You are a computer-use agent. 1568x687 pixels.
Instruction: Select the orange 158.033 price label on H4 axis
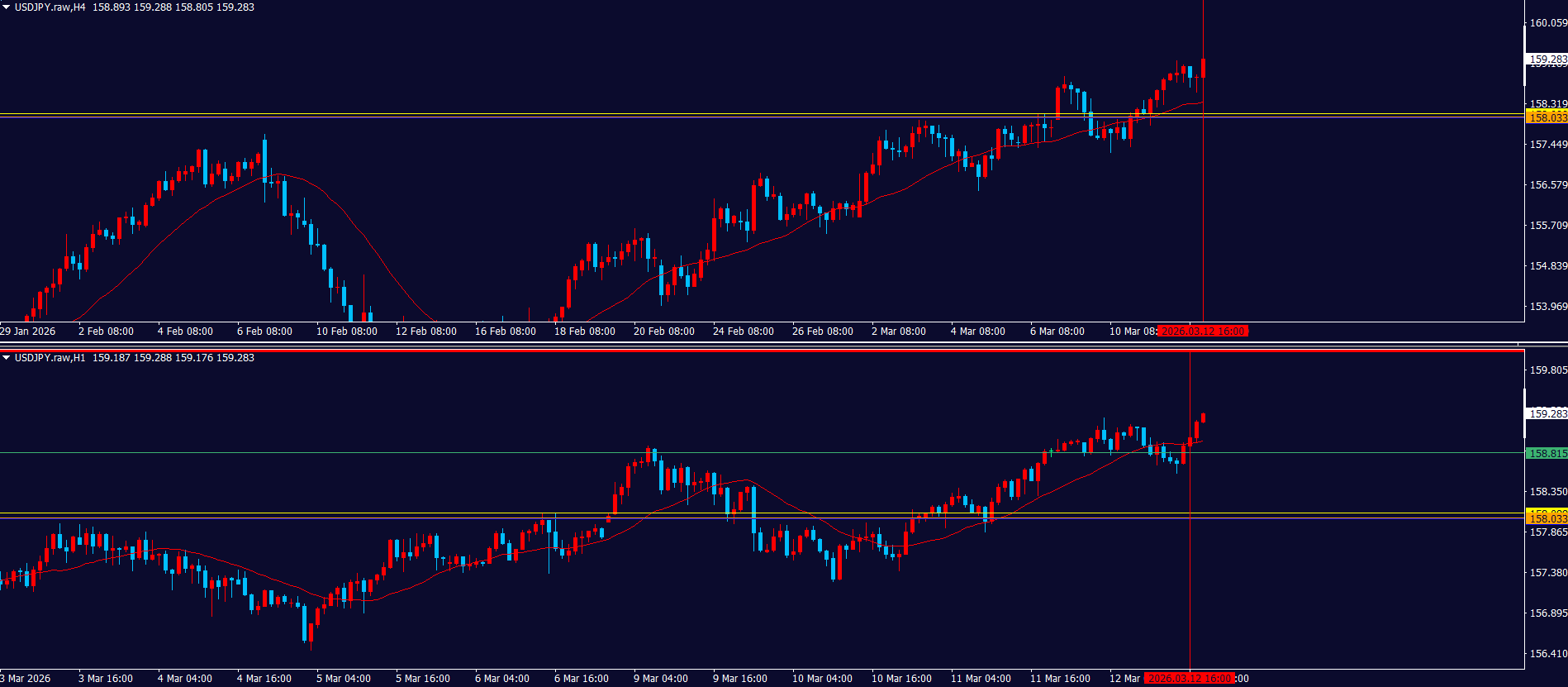[x=1547, y=118]
